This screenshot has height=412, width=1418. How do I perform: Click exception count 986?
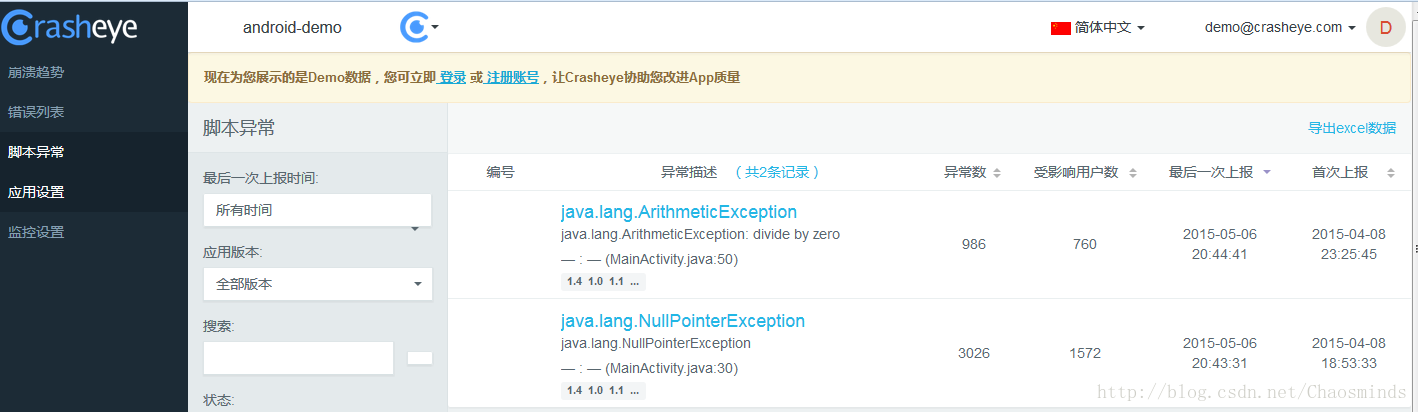tap(973, 244)
